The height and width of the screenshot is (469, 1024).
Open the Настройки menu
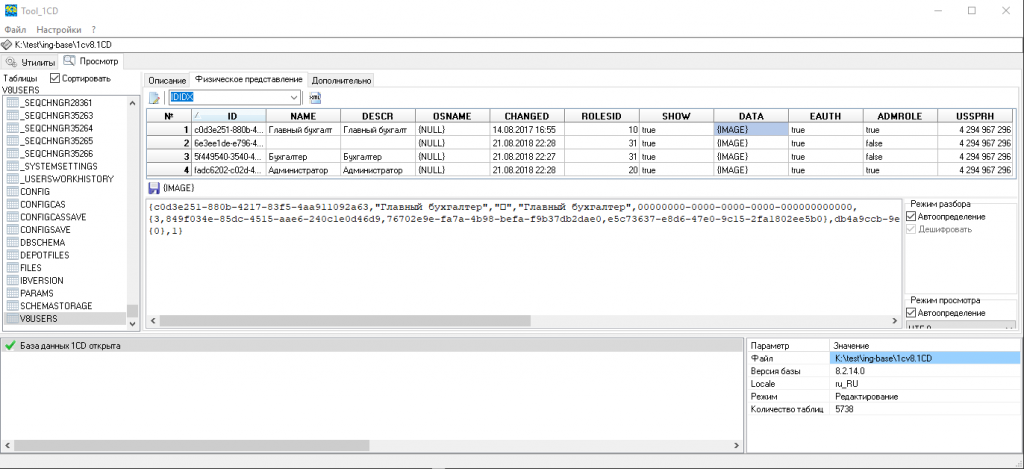[59, 29]
